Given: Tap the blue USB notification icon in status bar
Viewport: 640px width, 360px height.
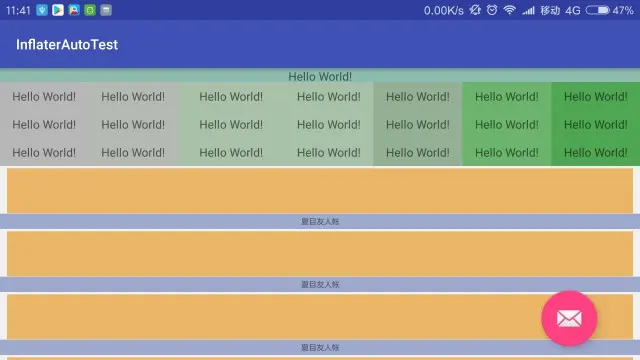Looking at the screenshot, I should point(42,10).
